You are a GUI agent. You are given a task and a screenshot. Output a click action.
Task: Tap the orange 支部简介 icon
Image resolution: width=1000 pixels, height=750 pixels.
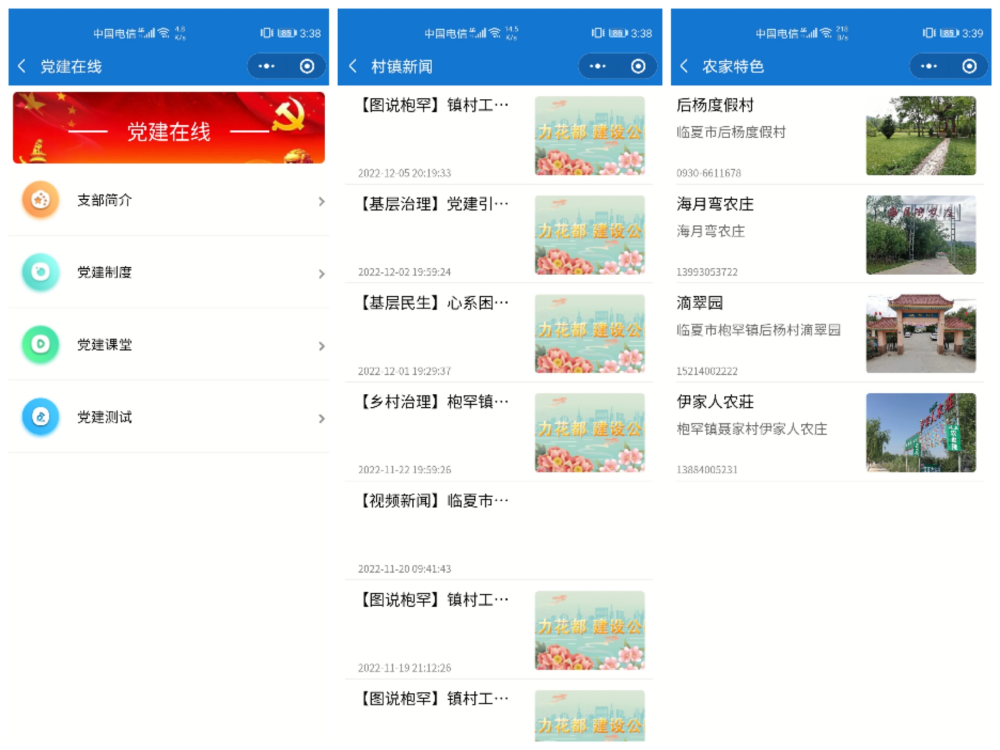click(x=41, y=200)
